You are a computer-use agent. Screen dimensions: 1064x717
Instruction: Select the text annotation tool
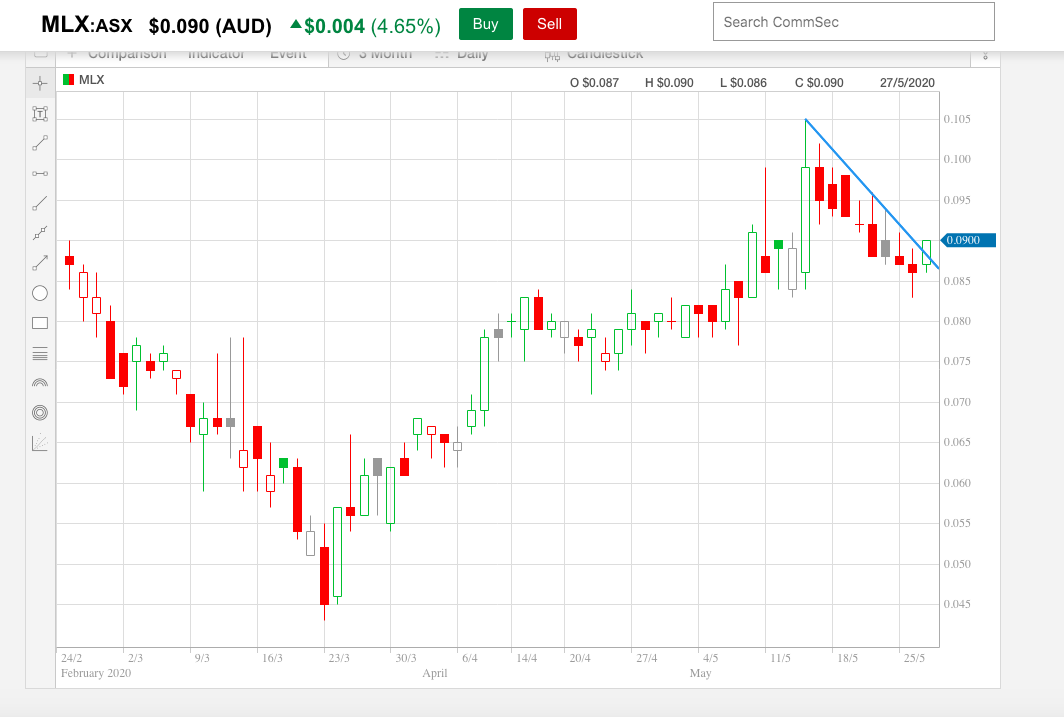(x=40, y=113)
